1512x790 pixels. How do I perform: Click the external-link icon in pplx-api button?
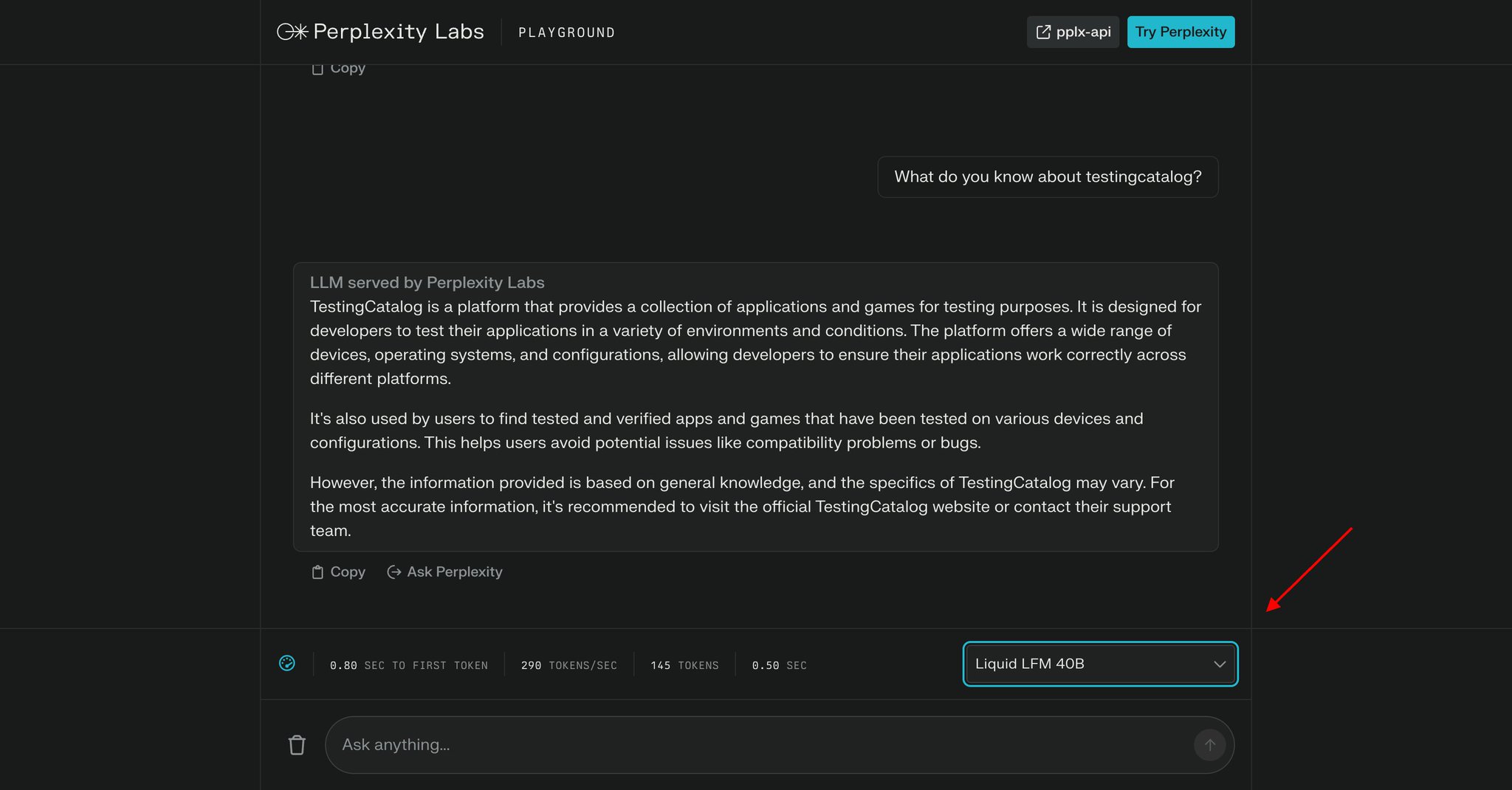click(1043, 32)
